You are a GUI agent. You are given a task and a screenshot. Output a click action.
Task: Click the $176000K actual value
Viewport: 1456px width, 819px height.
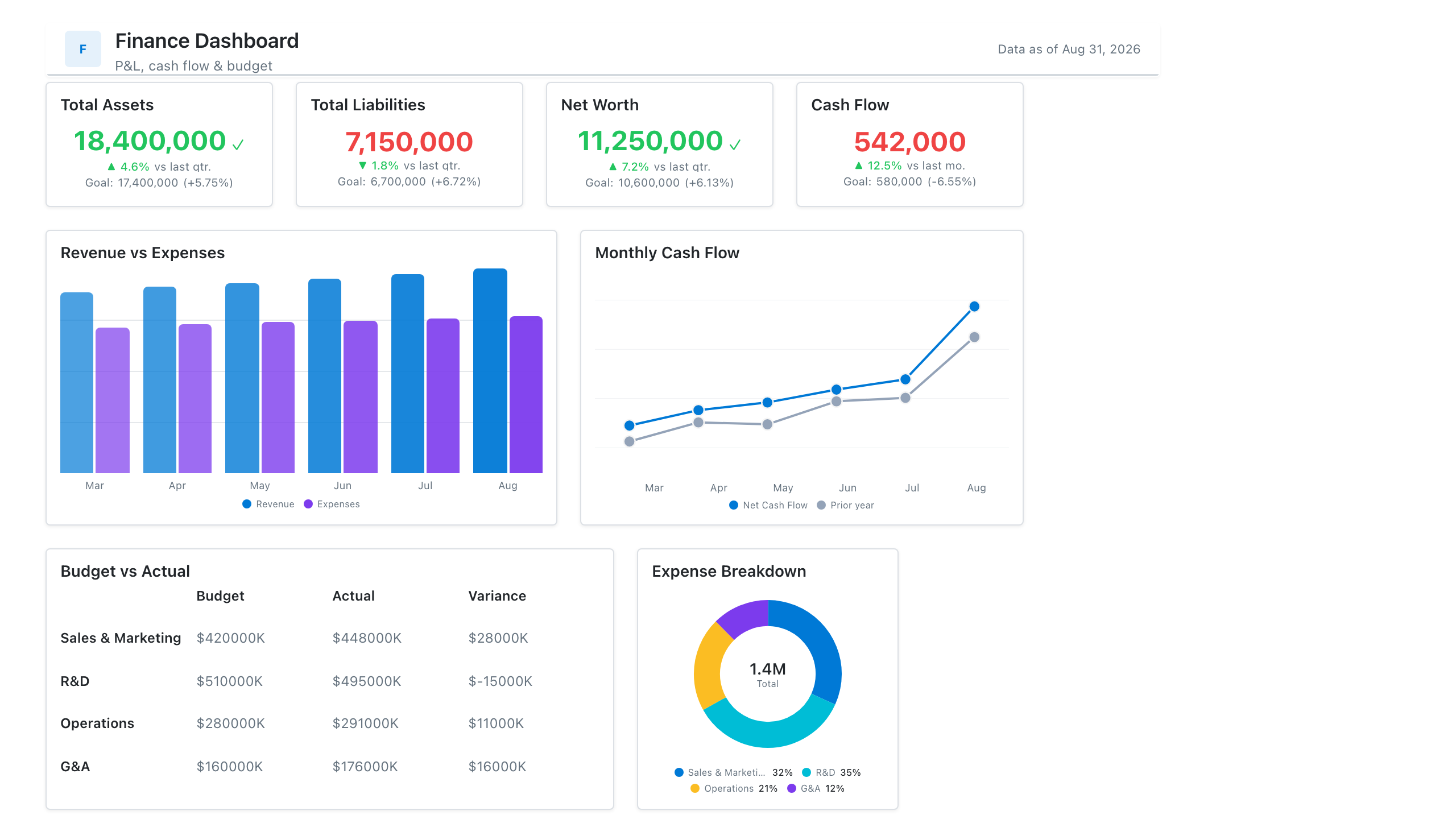365,767
